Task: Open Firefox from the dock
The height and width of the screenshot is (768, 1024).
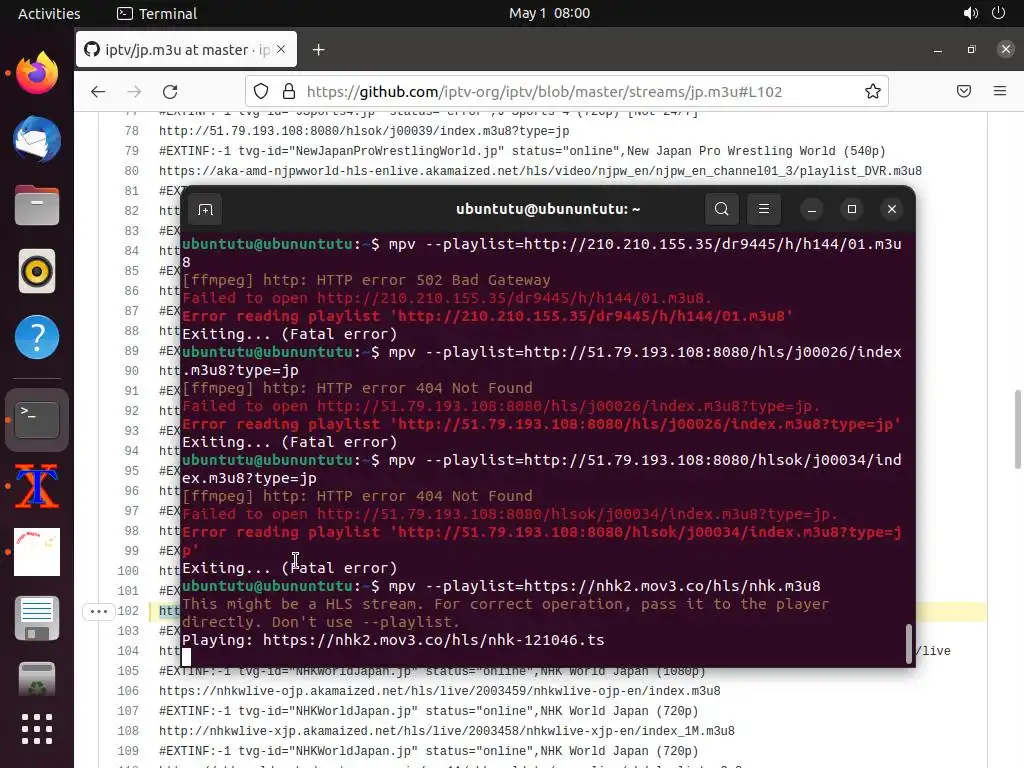Action: point(37,73)
